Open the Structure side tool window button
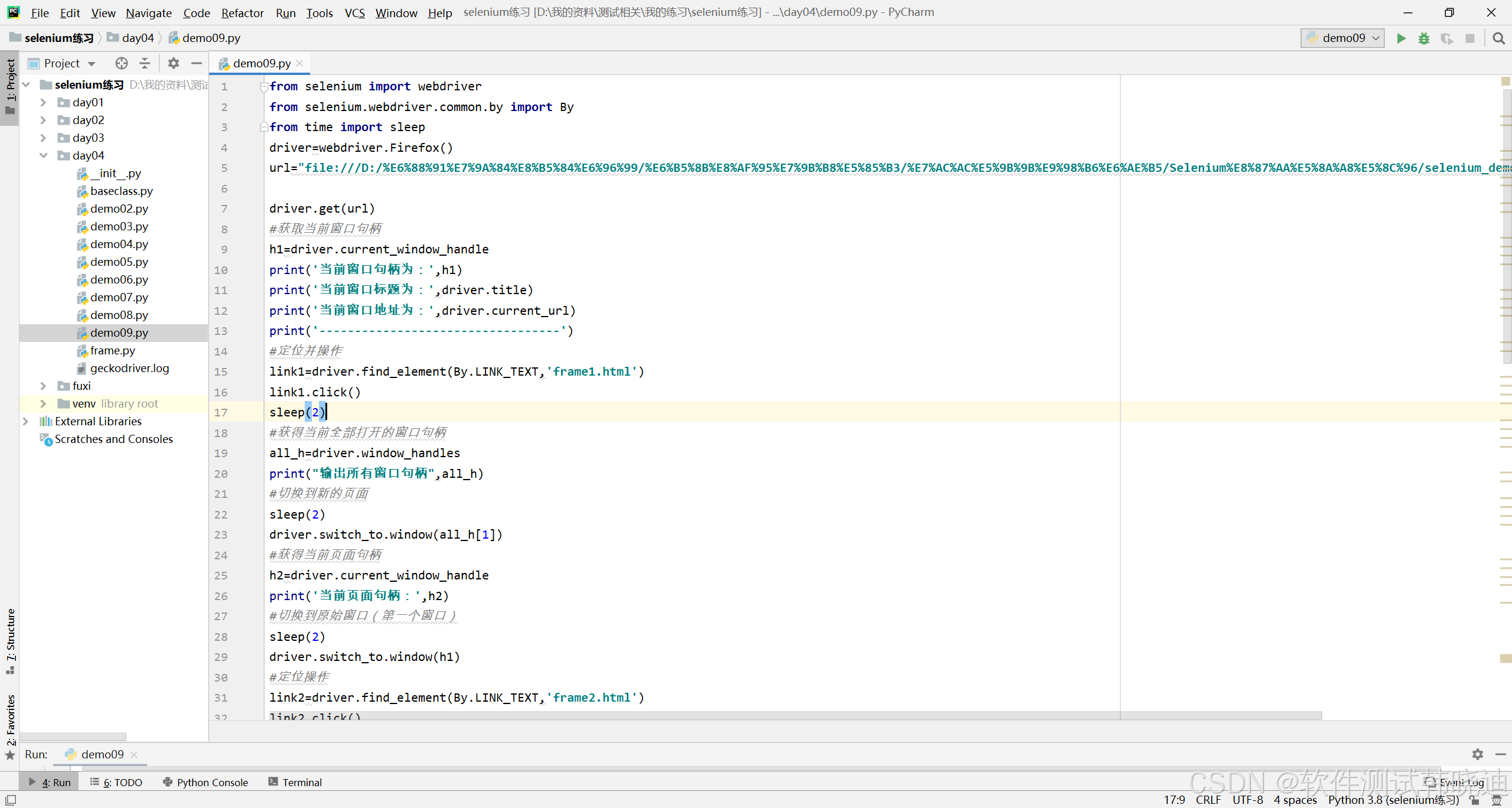 (10, 641)
